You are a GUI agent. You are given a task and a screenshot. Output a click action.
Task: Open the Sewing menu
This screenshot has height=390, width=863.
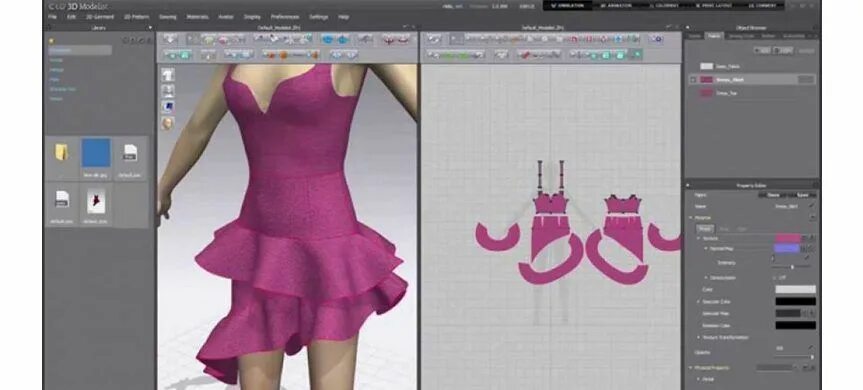point(167,17)
